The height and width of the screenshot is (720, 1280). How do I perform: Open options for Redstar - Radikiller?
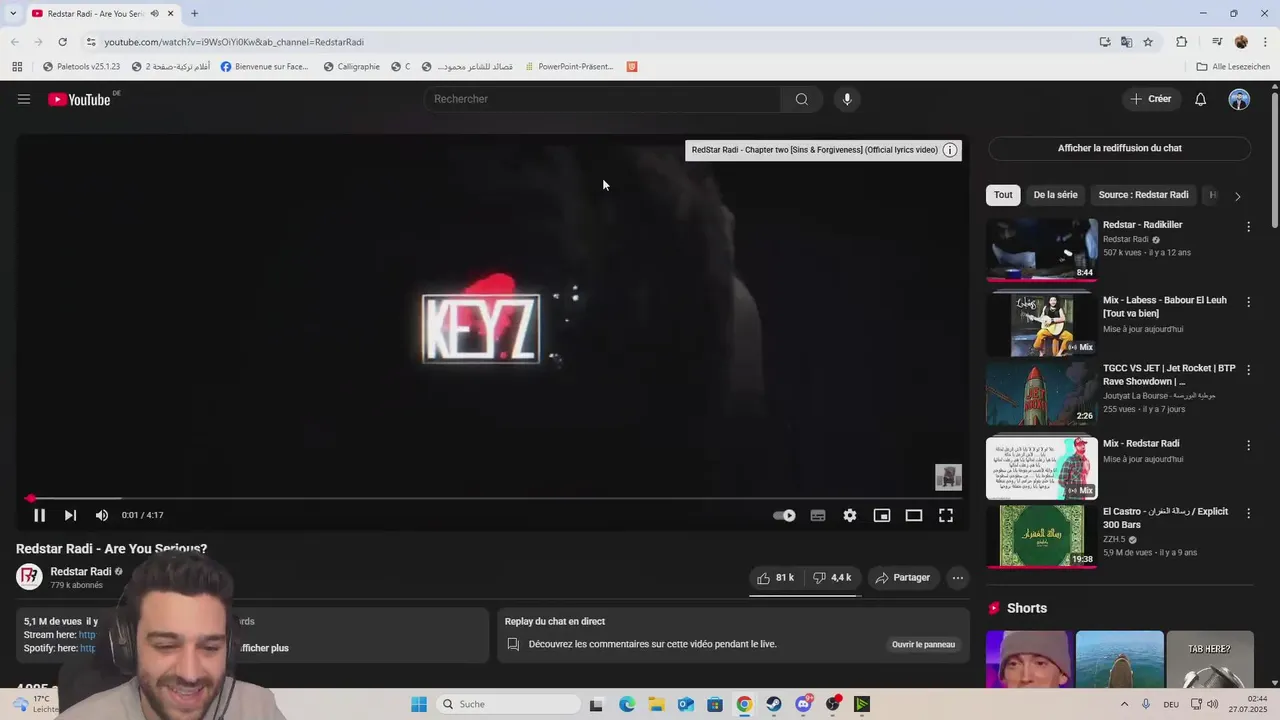(1248, 227)
